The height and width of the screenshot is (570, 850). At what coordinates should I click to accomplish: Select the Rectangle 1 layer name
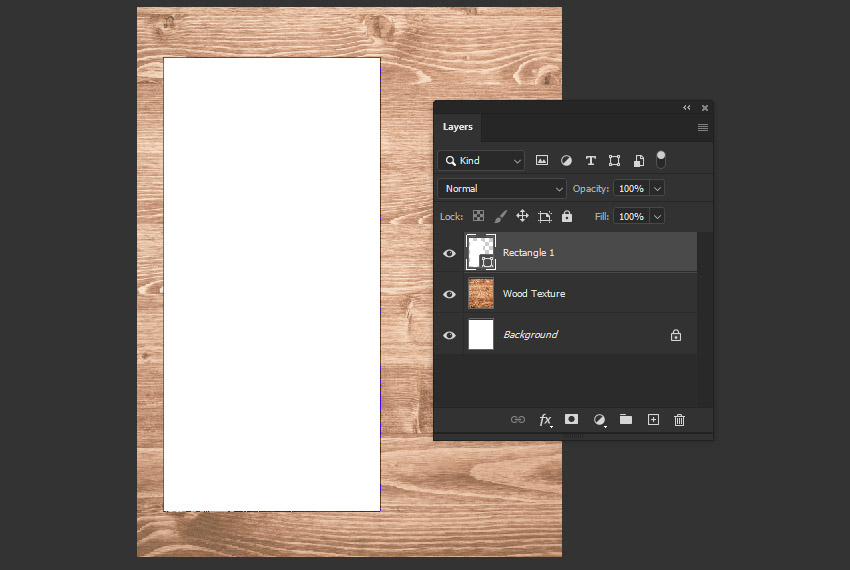(529, 253)
